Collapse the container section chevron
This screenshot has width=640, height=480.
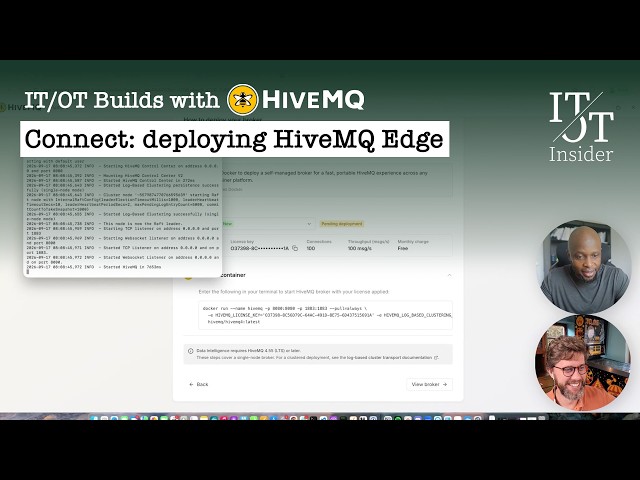[449, 275]
